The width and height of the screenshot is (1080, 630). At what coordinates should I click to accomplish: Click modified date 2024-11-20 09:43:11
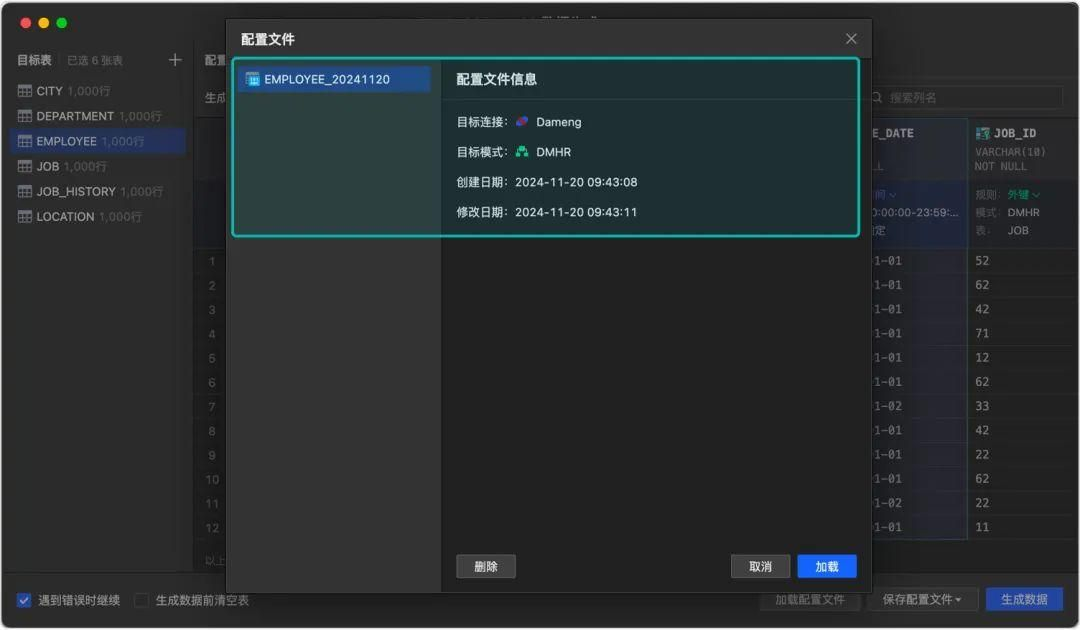click(x=576, y=212)
